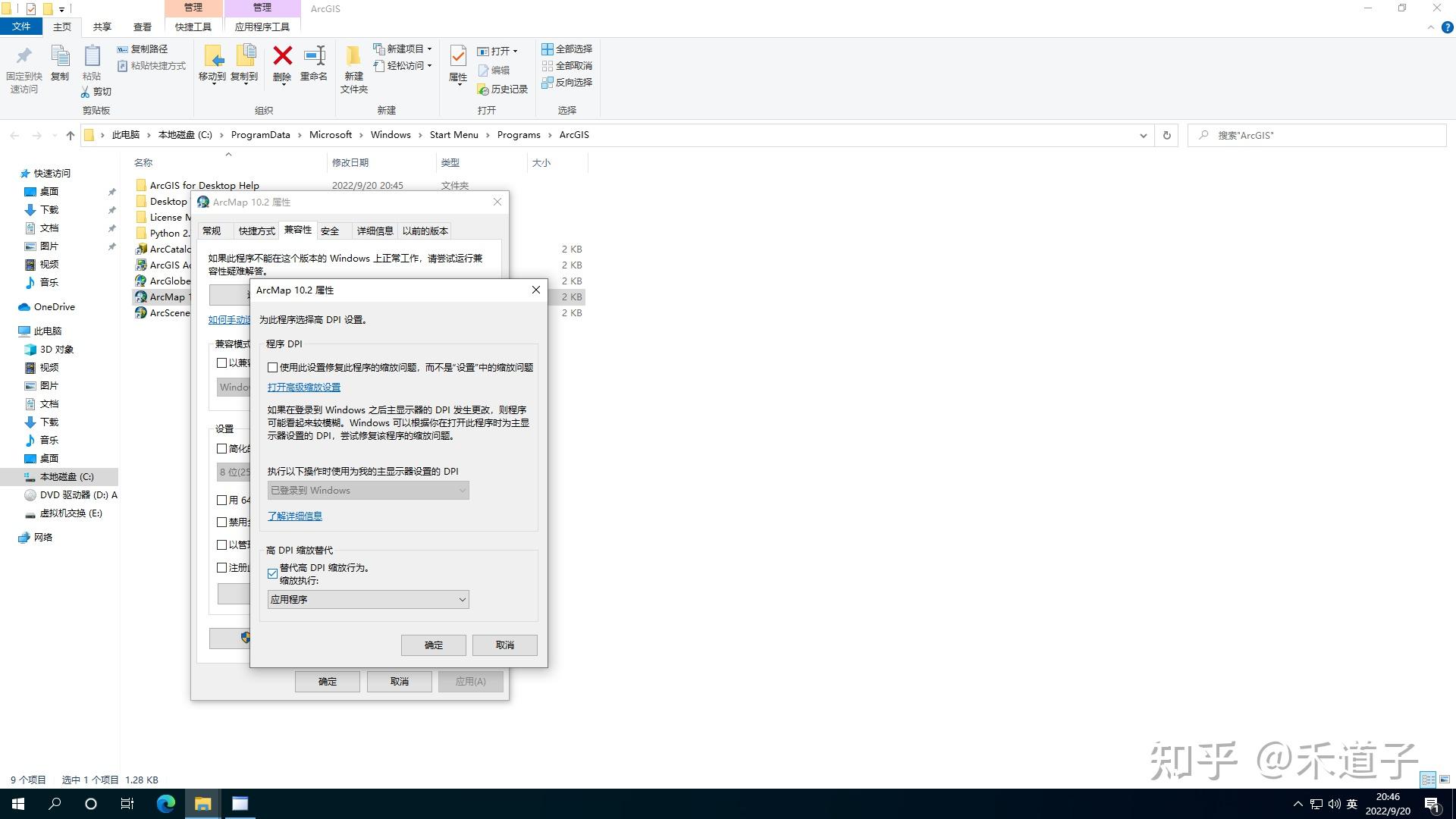
Task: Switch to the View ribbon tab
Action: tap(143, 27)
